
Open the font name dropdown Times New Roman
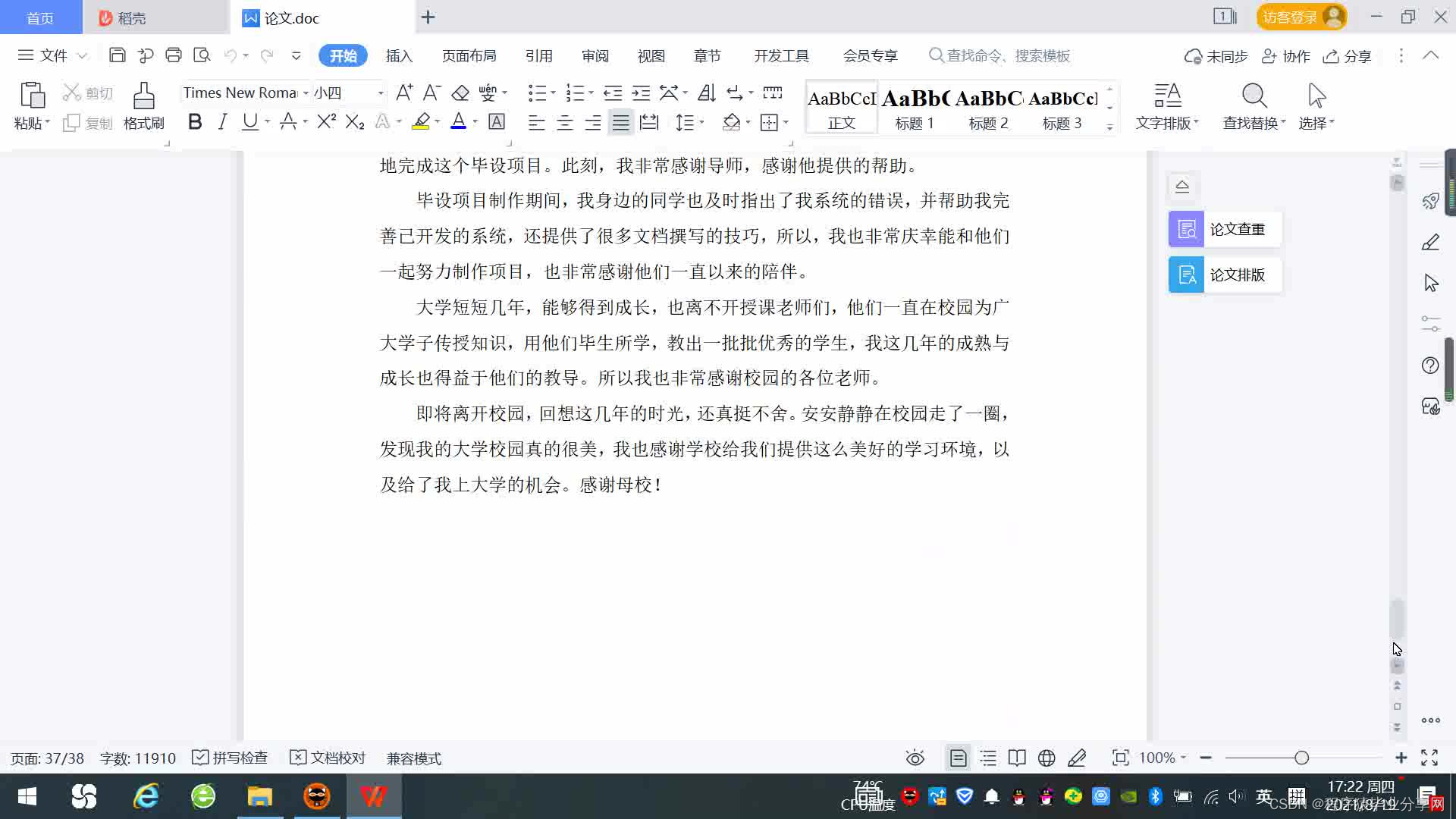coord(306,93)
